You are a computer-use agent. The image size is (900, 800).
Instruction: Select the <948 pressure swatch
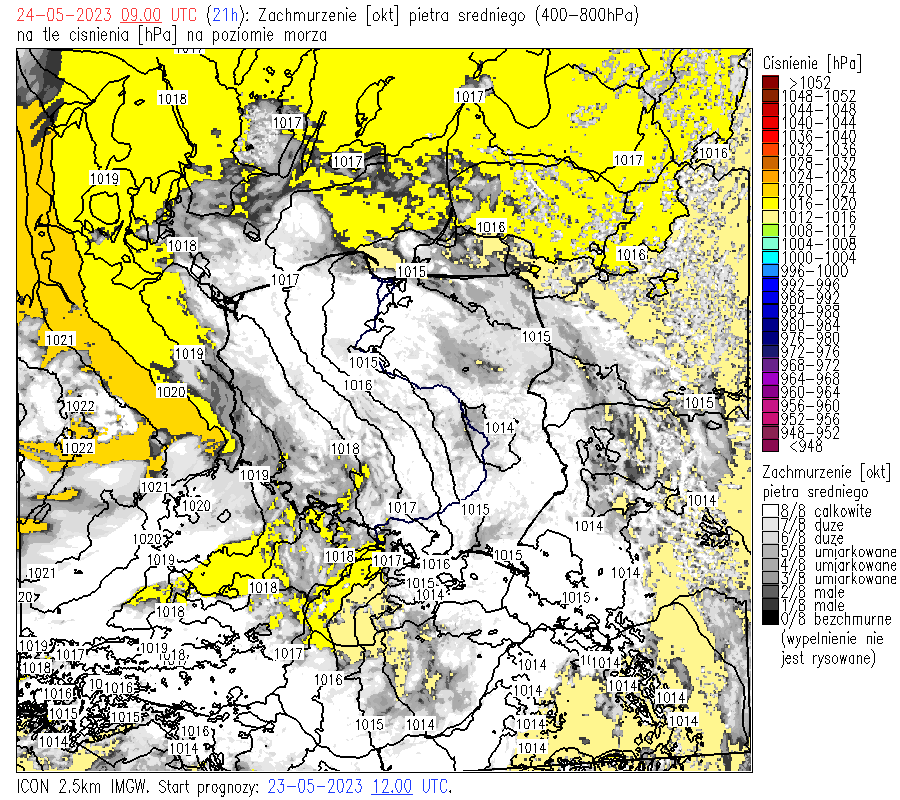tap(770, 446)
